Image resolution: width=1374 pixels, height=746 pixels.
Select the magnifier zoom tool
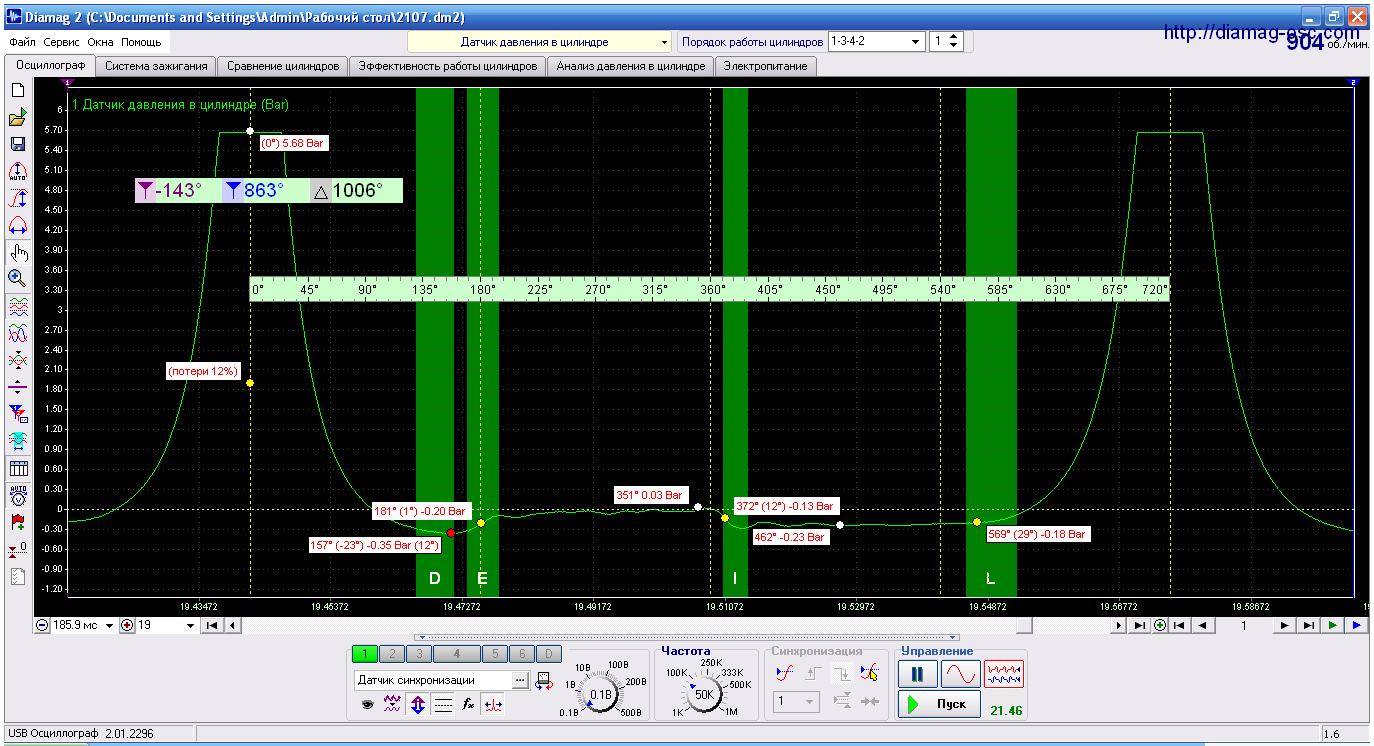(17, 278)
